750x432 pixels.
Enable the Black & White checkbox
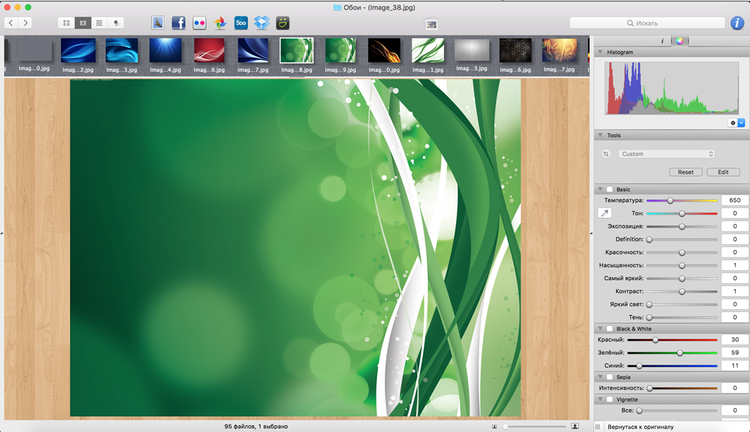[610, 329]
